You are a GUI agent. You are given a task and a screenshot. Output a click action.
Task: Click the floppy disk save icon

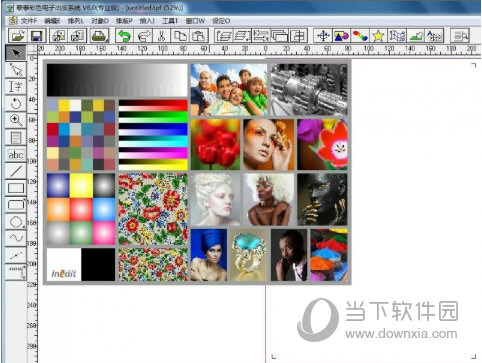coord(36,36)
